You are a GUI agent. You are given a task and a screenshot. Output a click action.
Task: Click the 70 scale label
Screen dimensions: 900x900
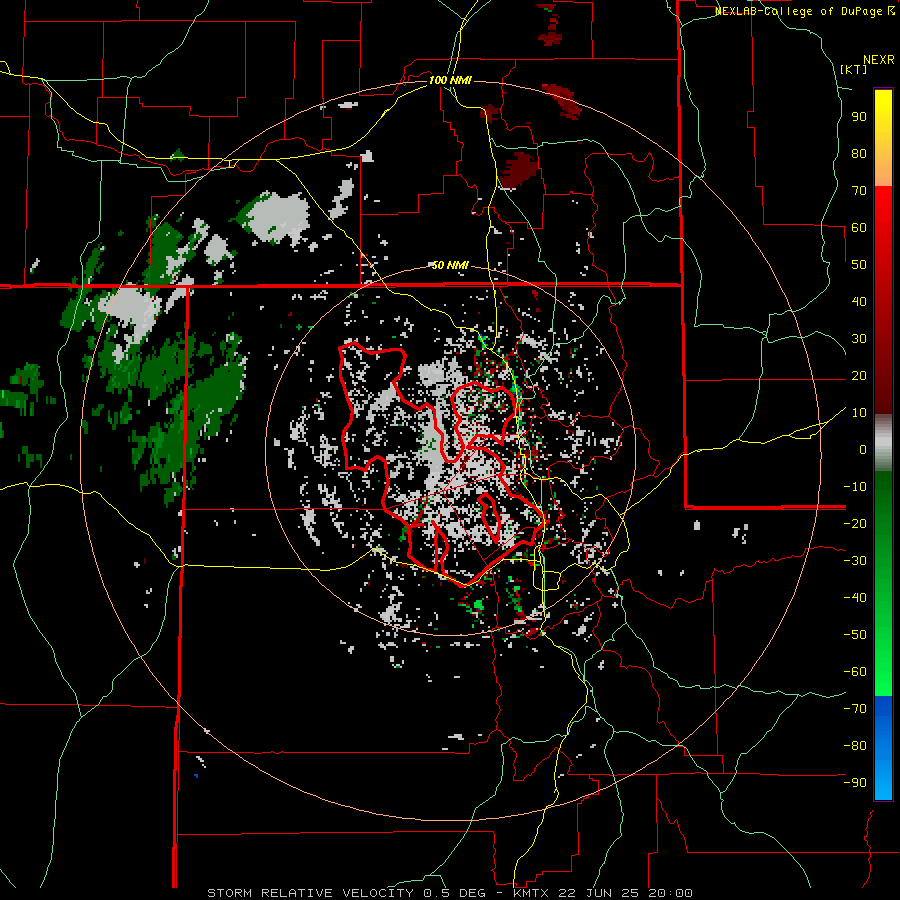(x=859, y=191)
